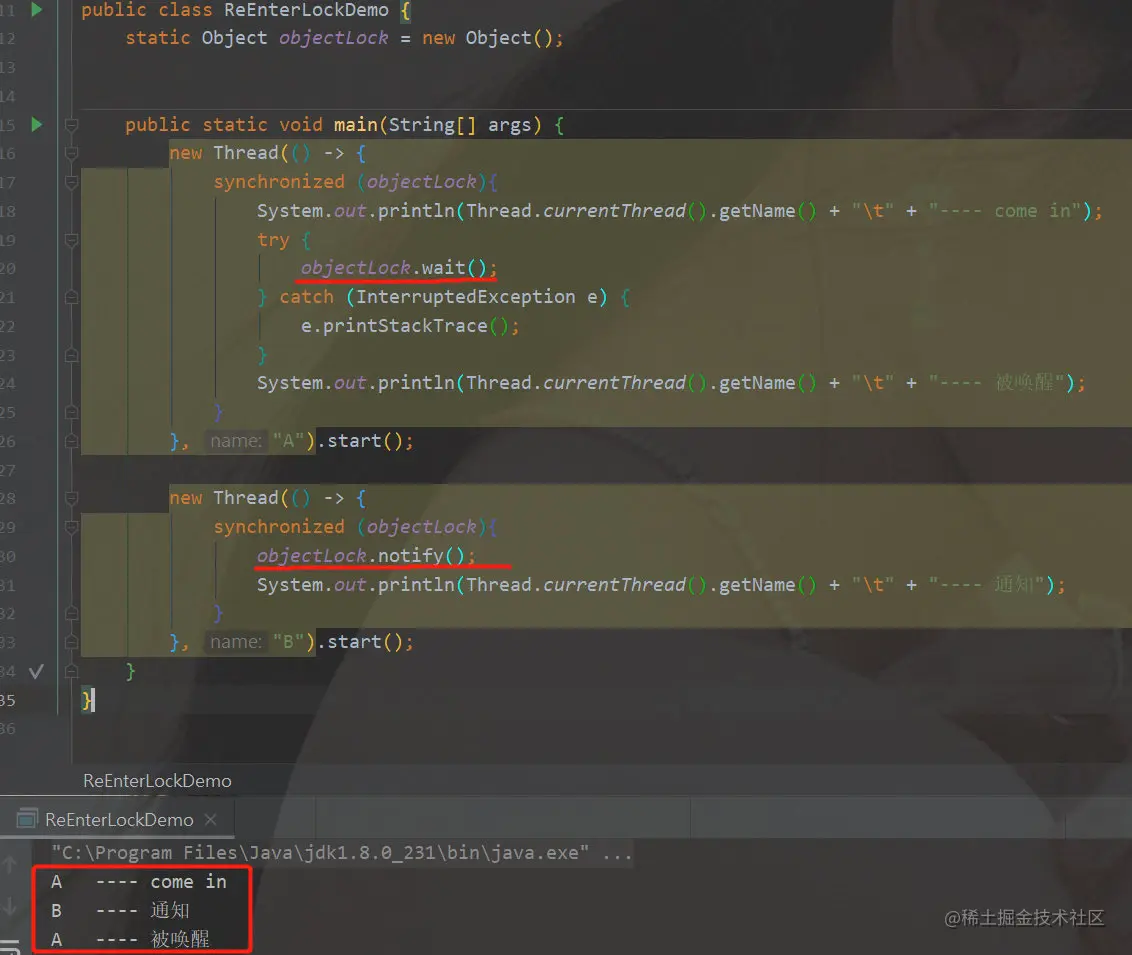Click console output line 'B ---- 通知'

coord(120,910)
